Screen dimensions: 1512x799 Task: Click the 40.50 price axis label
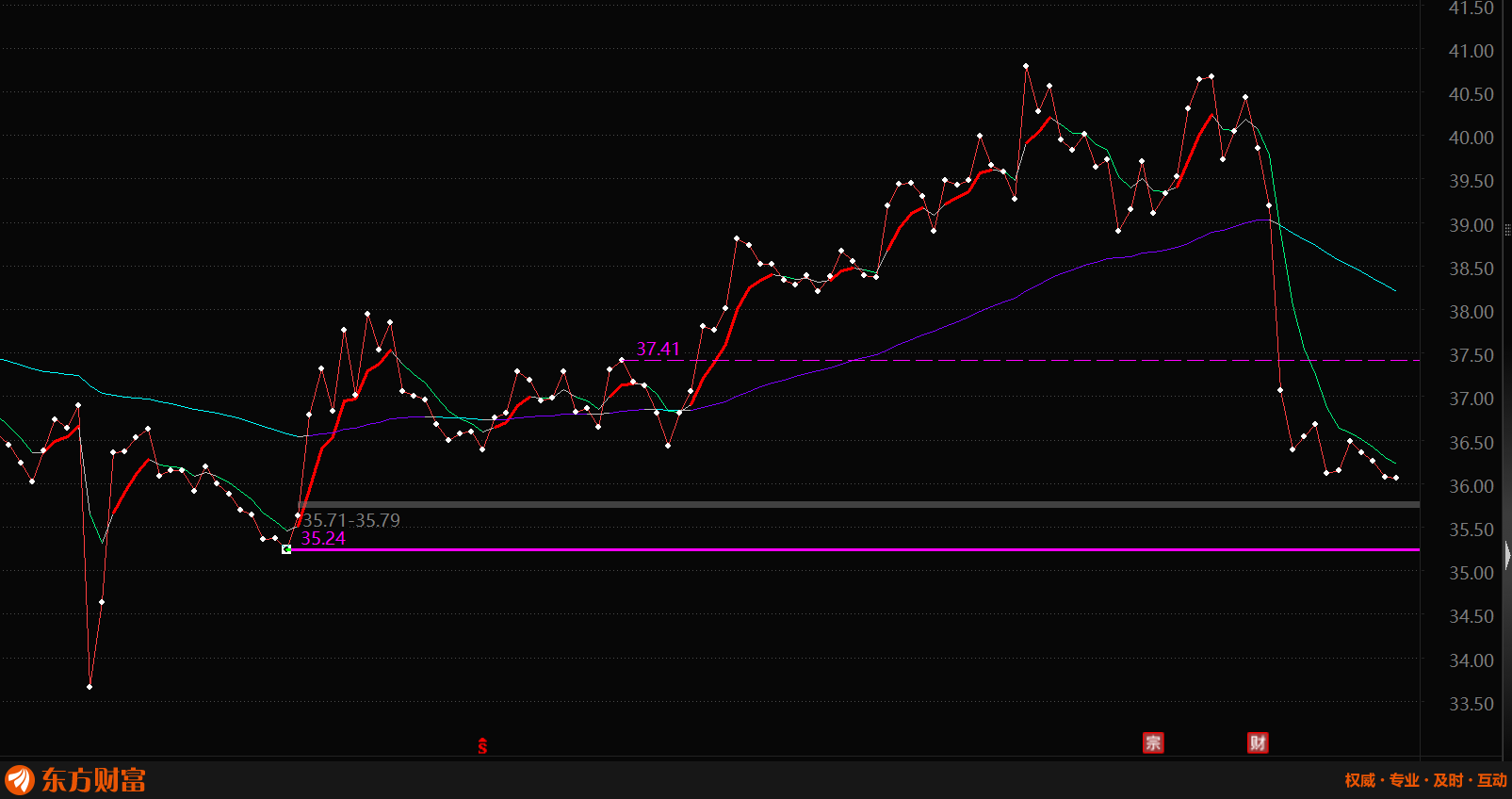click(1471, 94)
